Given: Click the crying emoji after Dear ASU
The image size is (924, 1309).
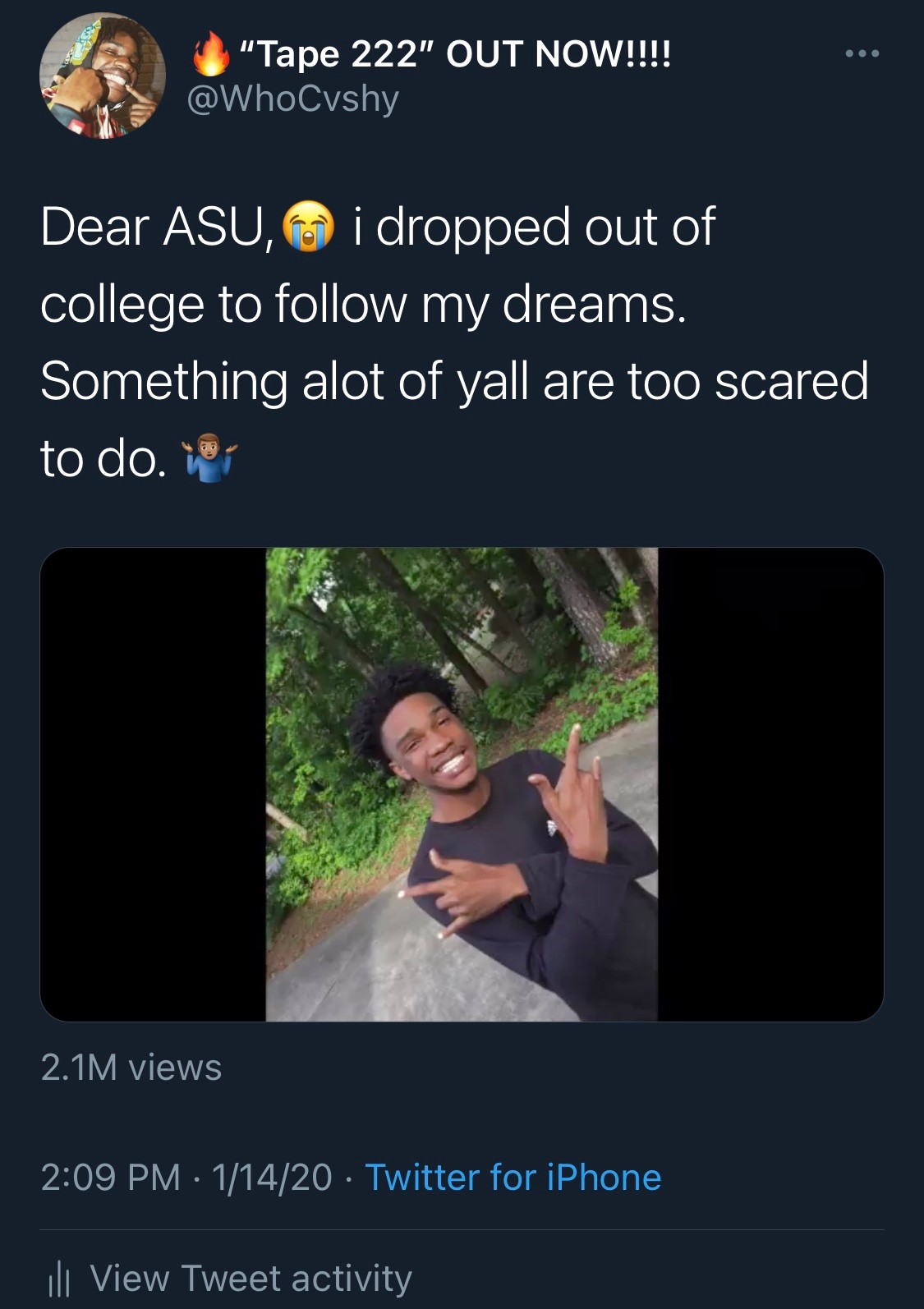Looking at the screenshot, I should click(x=308, y=227).
